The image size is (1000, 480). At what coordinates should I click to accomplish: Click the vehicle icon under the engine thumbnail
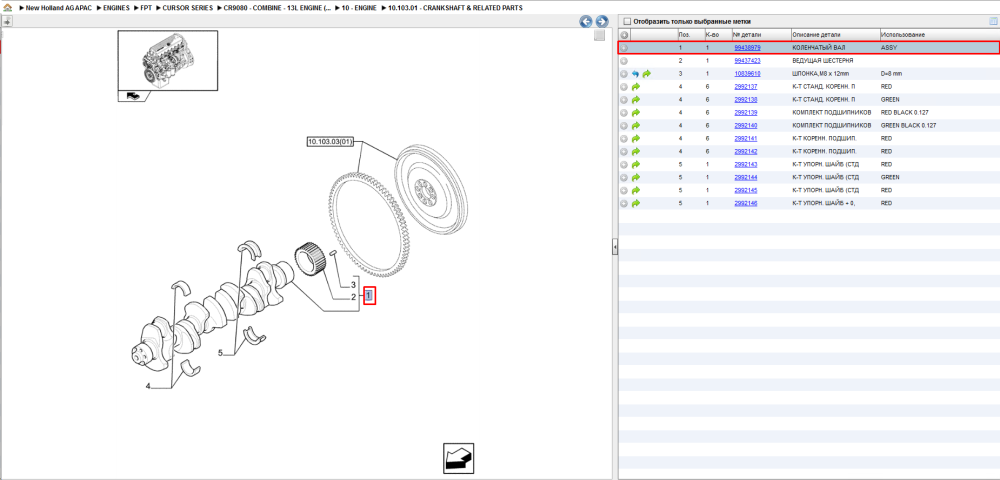[x=131, y=96]
